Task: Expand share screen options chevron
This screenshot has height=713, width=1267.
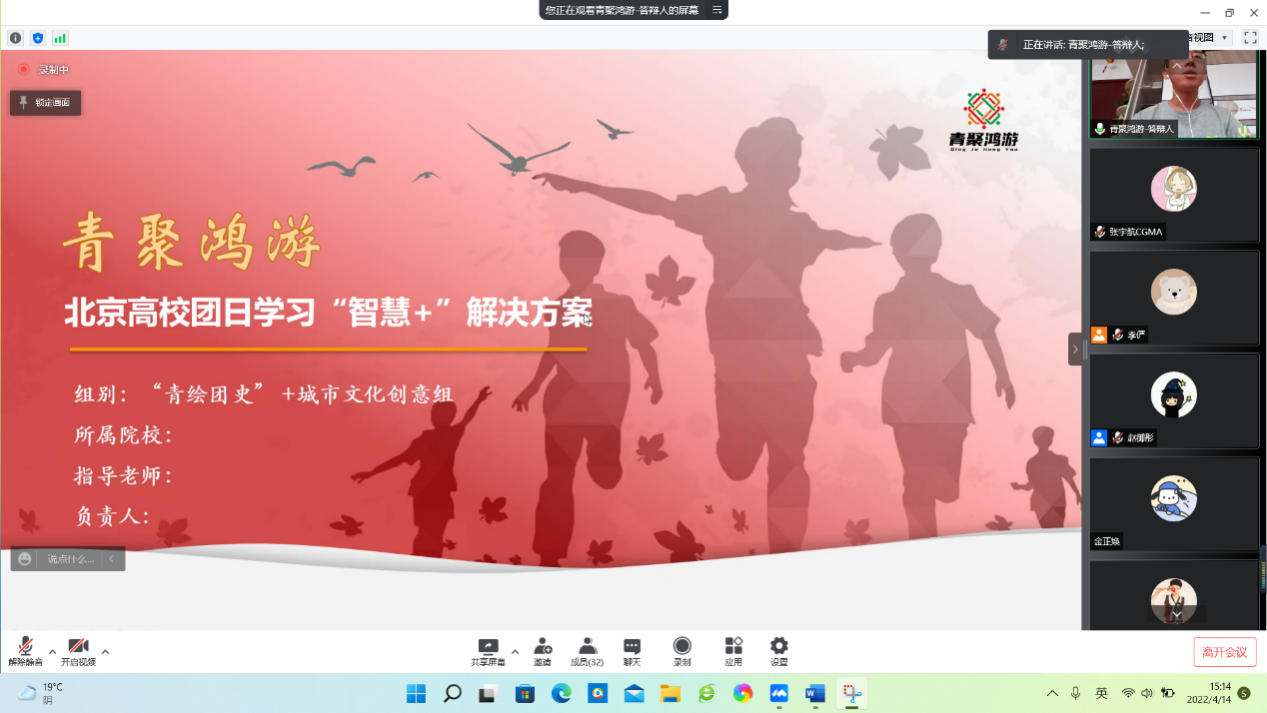Action: point(515,651)
